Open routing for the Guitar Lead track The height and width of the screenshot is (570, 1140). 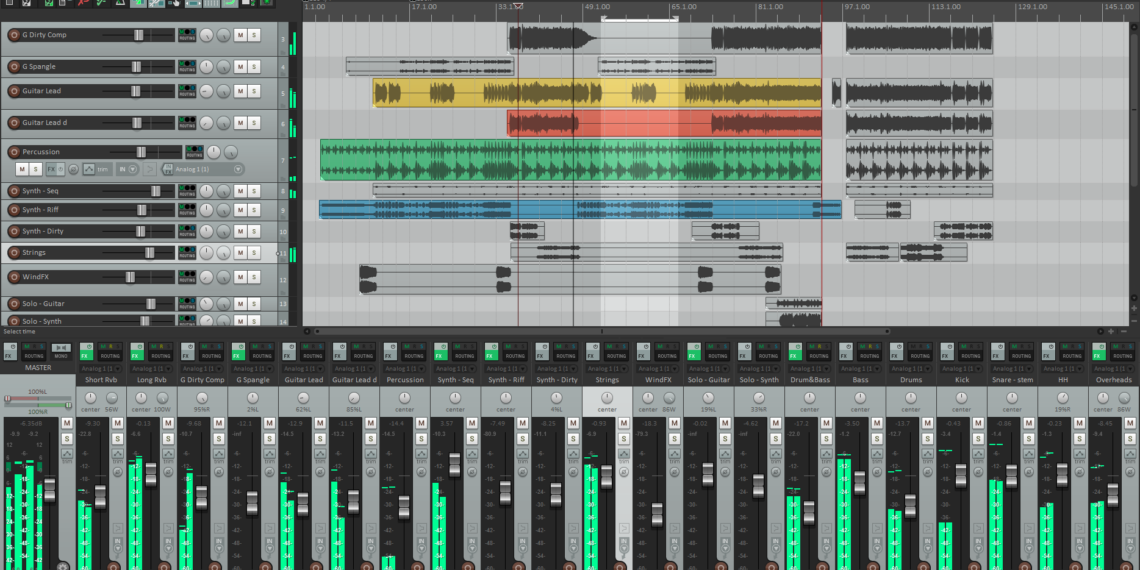coord(186,91)
